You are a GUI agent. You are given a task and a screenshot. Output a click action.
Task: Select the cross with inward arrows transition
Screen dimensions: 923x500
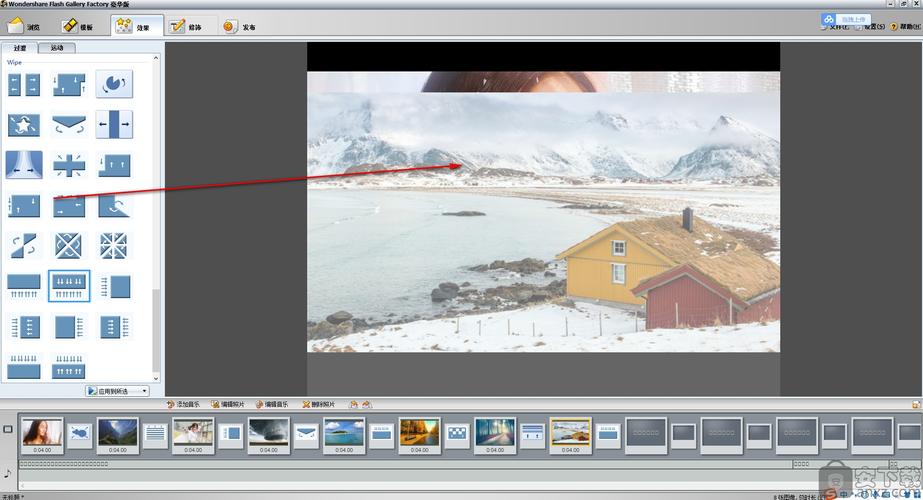coord(69,165)
